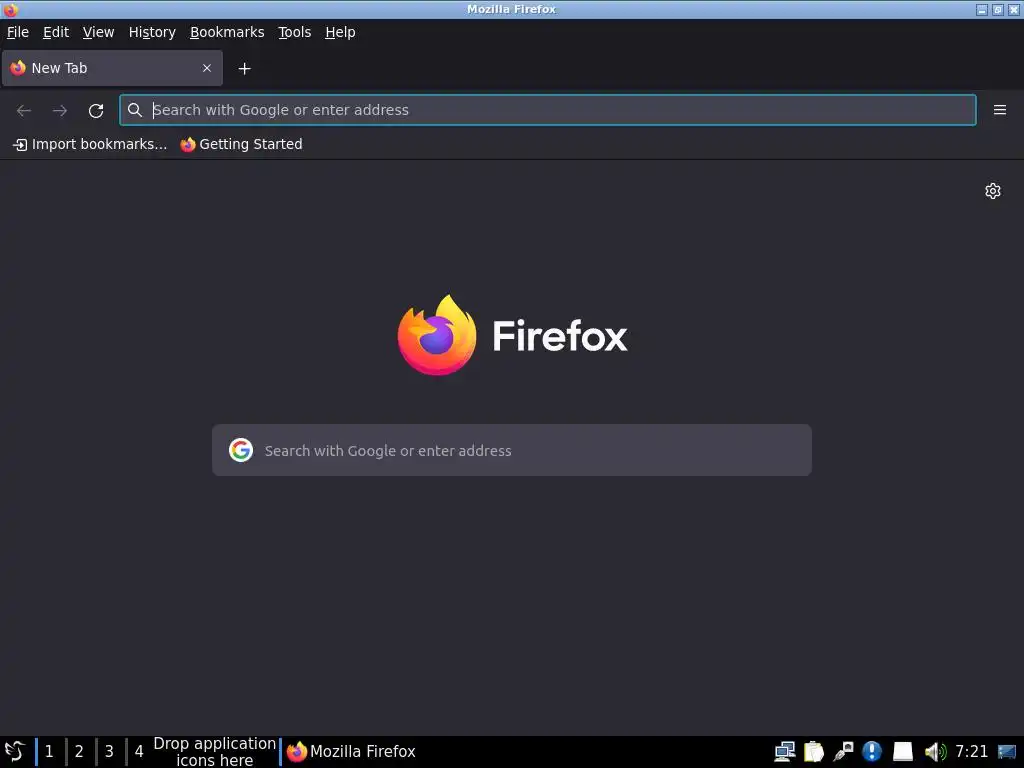Focus the page's Search with Google box
This screenshot has width=1024, height=768.
pos(512,450)
